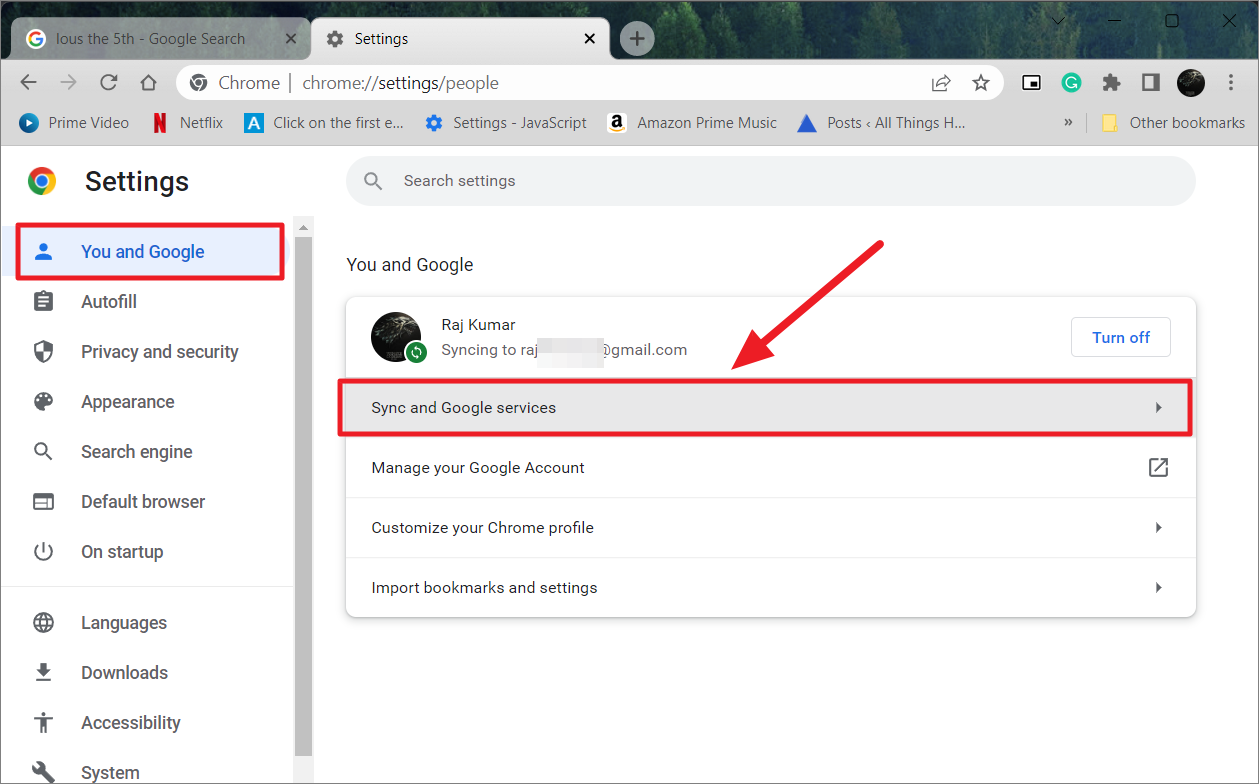The height and width of the screenshot is (784, 1259).
Task: Select the Settings tab
Action: pos(460,39)
